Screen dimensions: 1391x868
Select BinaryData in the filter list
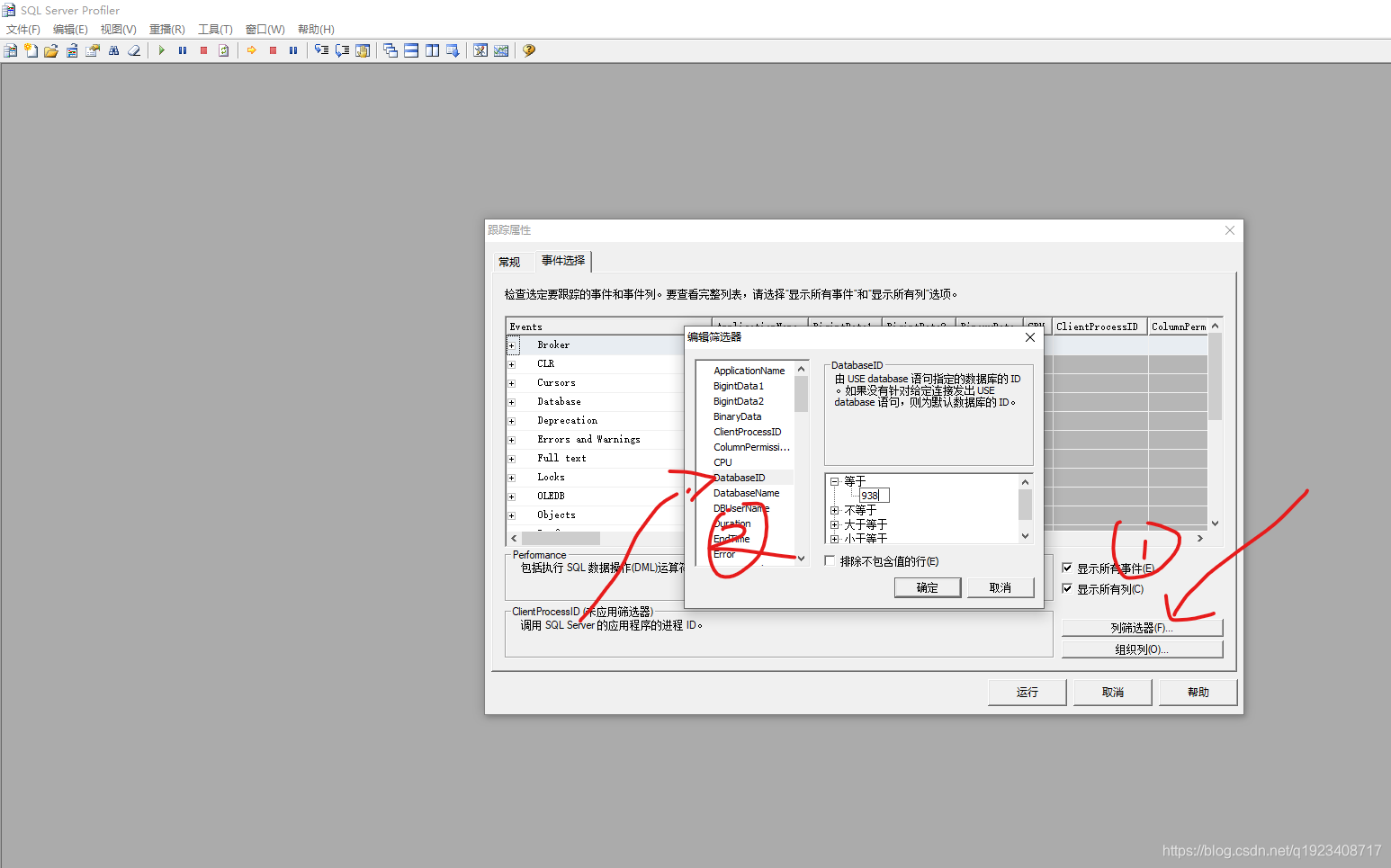tap(737, 416)
